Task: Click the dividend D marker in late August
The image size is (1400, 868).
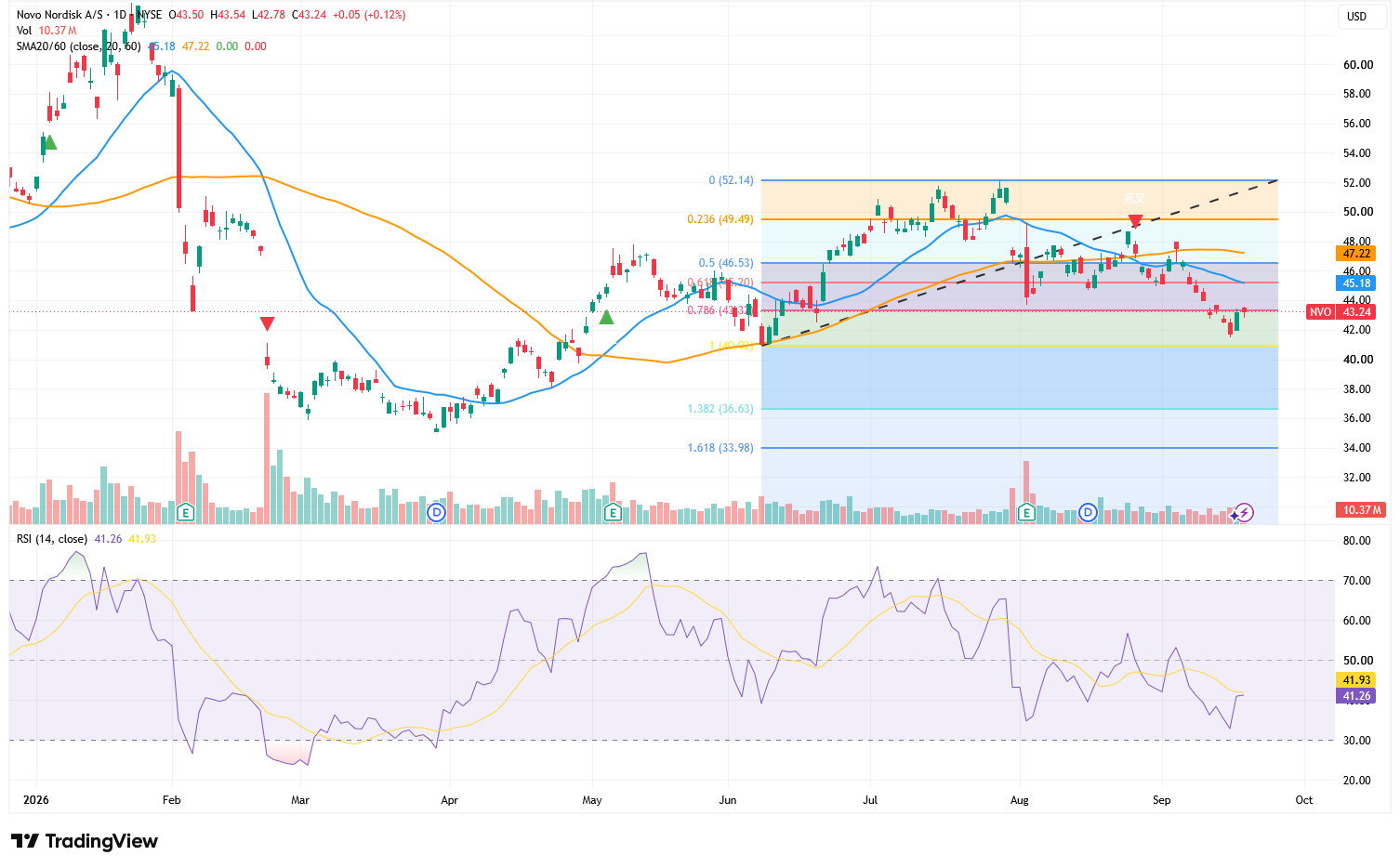Action: click(x=1090, y=512)
